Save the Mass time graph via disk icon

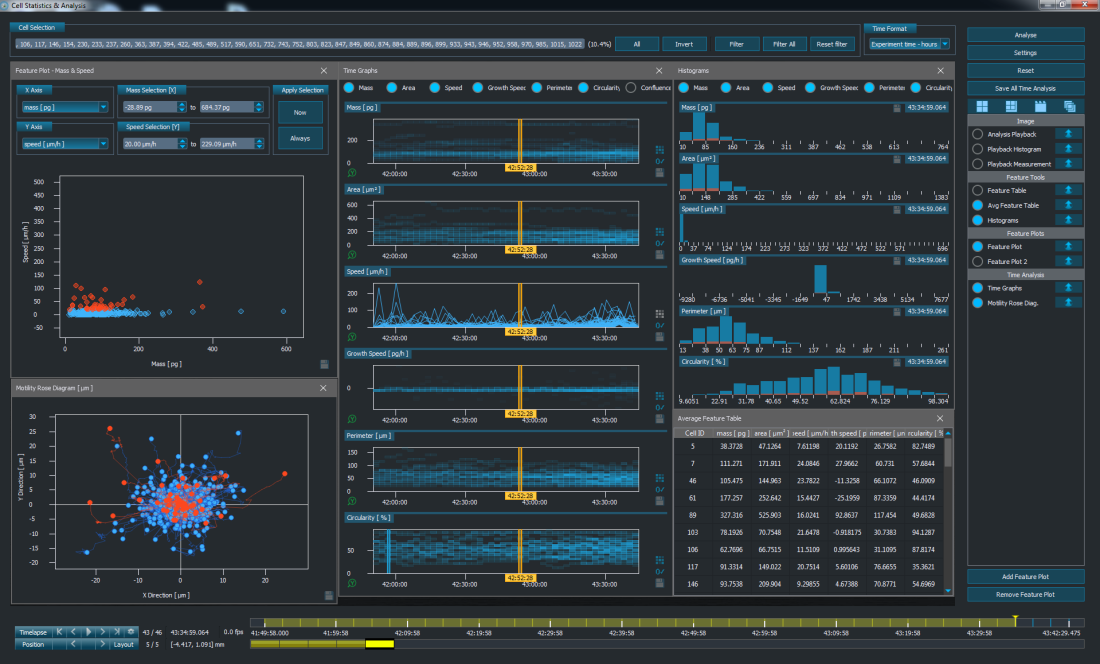(x=660, y=172)
